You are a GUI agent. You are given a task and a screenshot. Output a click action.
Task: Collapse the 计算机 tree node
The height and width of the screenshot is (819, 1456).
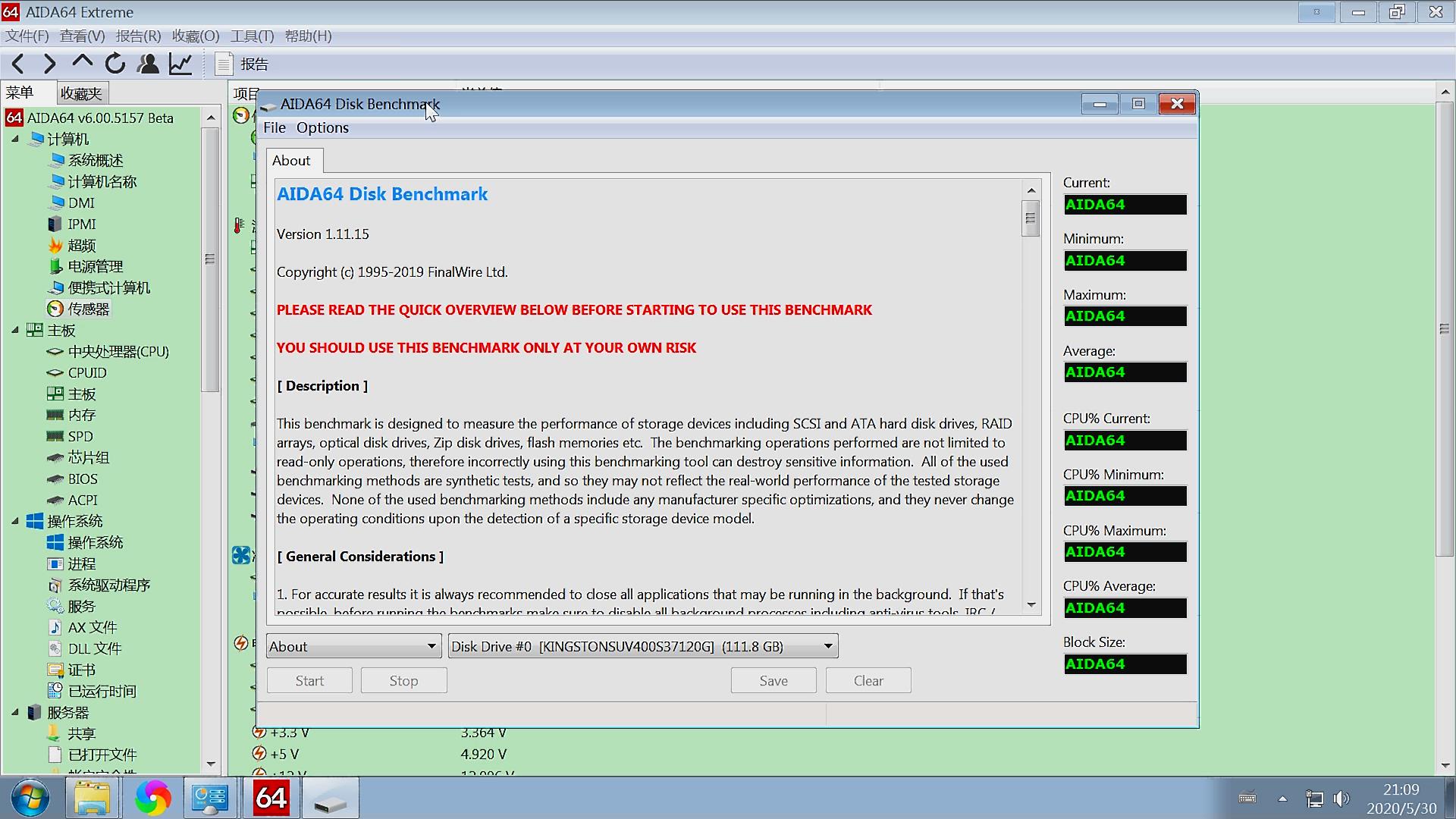(x=15, y=139)
